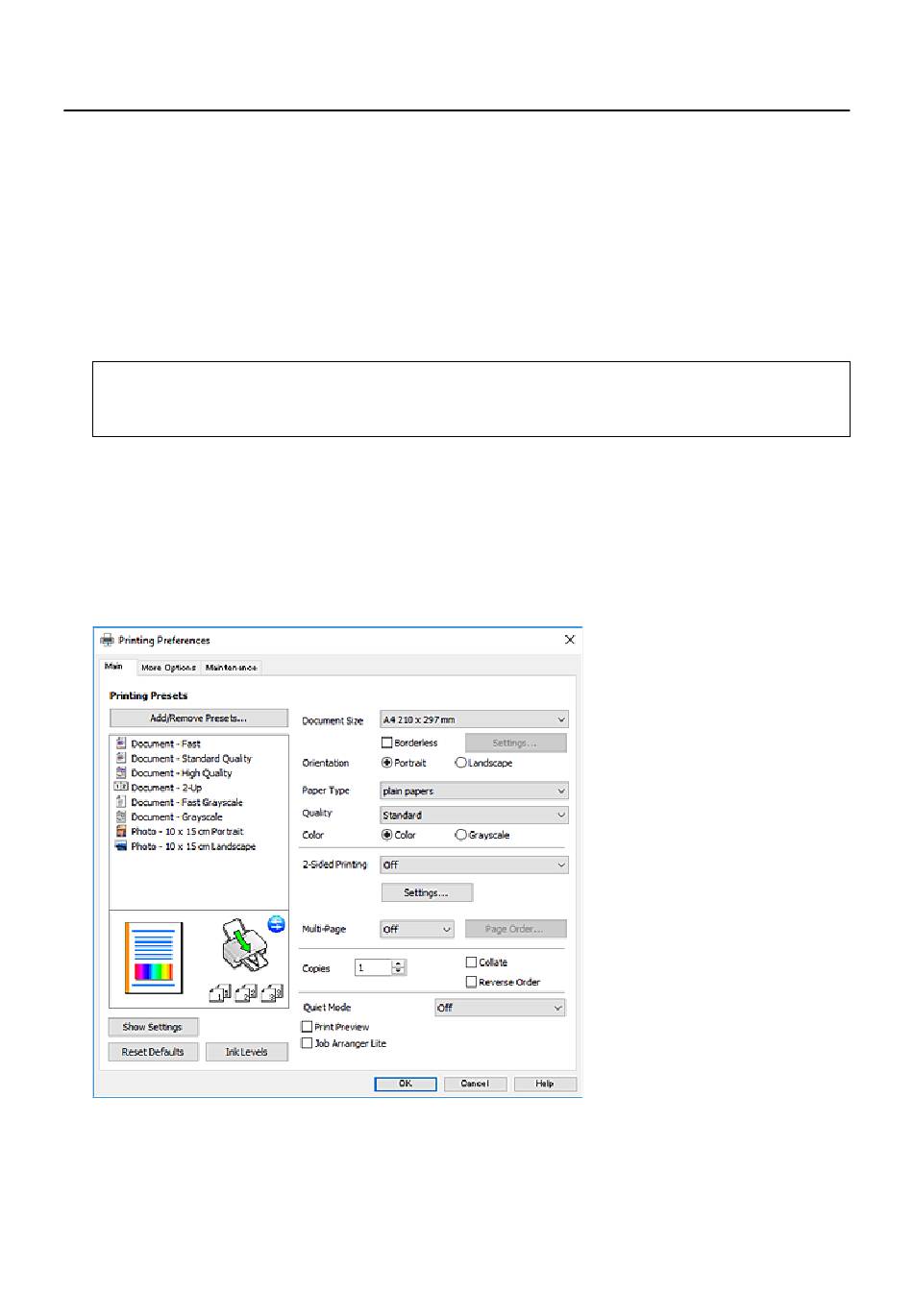This screenshot has height=1316, width=913.
Task: Choose the Grayscale printing option
Action: coord(460,835)
